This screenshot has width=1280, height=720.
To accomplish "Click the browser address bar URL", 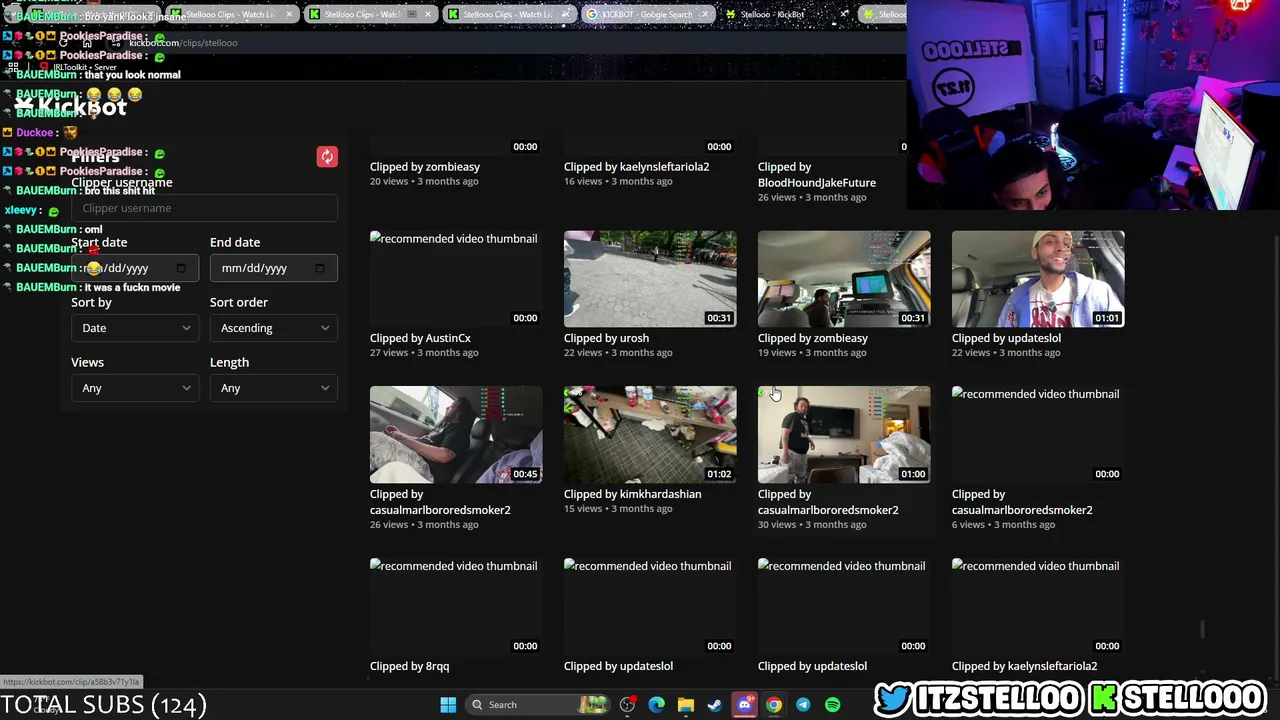I will click(x=183, y=43).
